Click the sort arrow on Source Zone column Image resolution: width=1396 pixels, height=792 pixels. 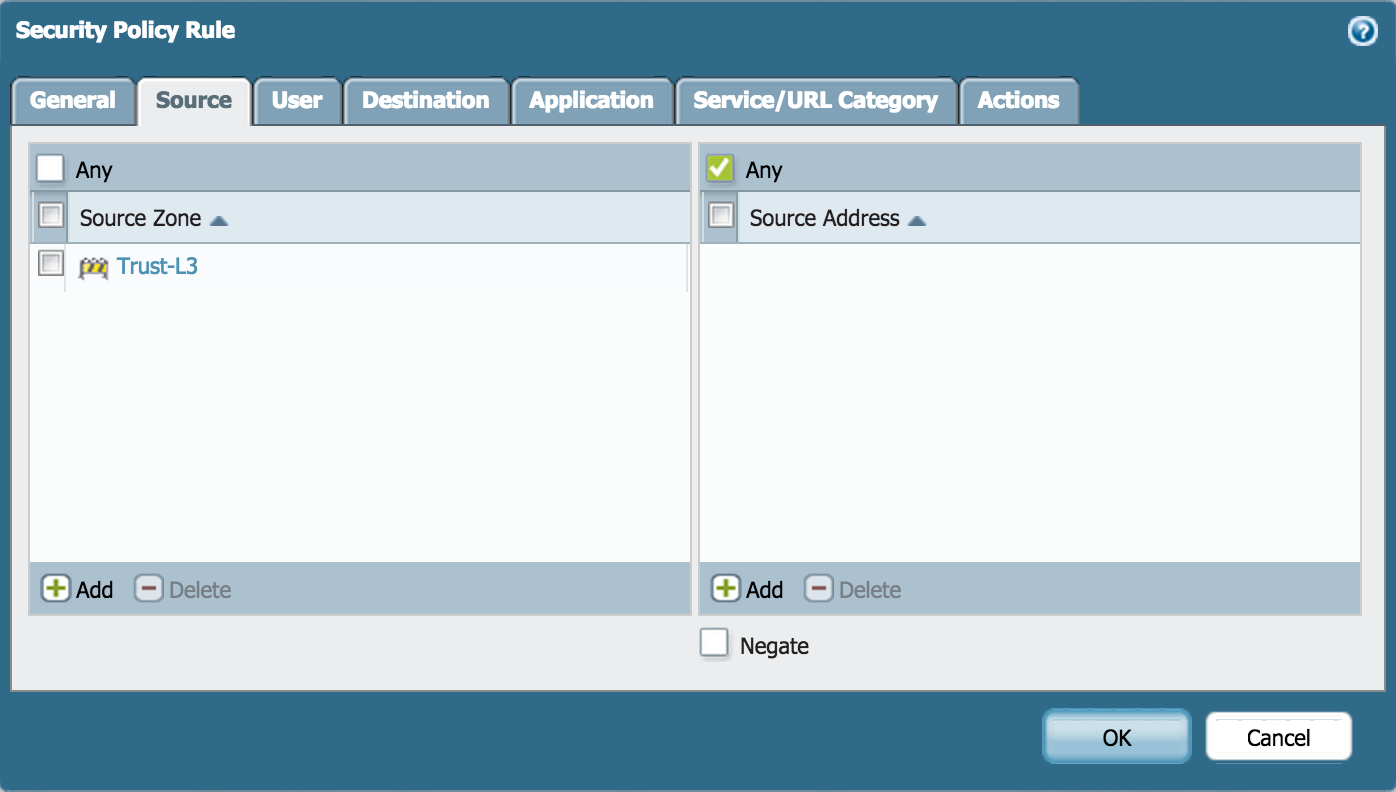point(218,219)
